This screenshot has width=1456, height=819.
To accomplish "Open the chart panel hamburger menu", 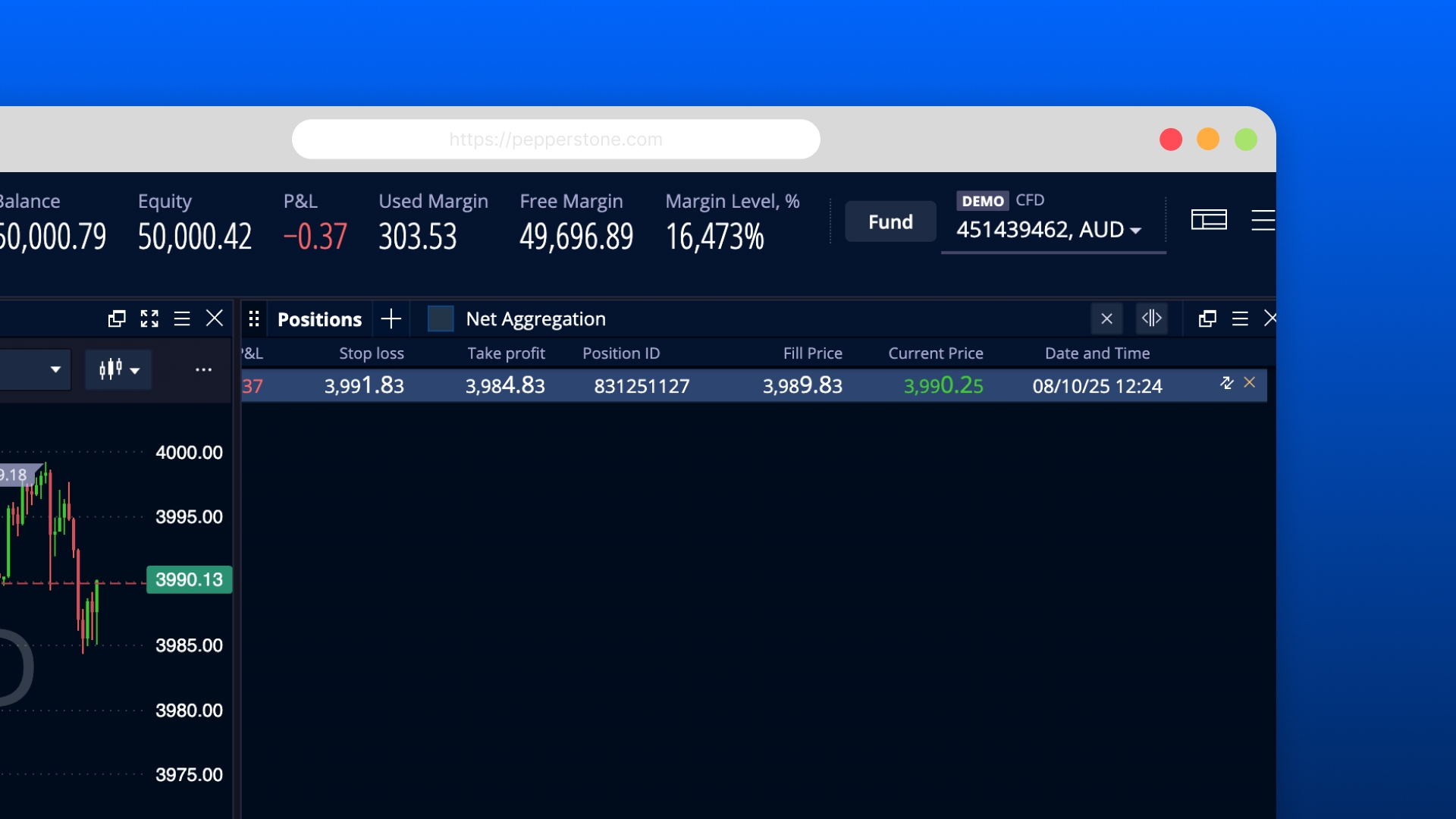I will coord(182,318).
